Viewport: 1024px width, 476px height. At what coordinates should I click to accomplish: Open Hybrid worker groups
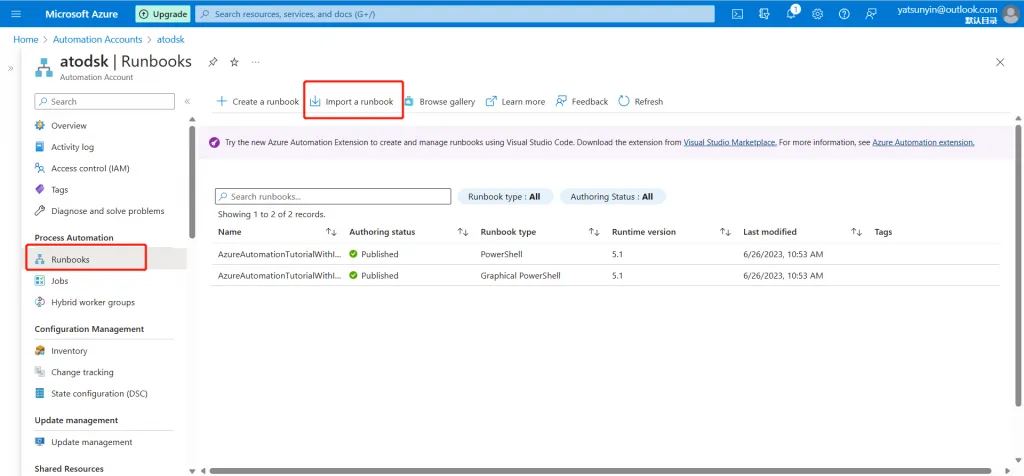click(93, 302)
